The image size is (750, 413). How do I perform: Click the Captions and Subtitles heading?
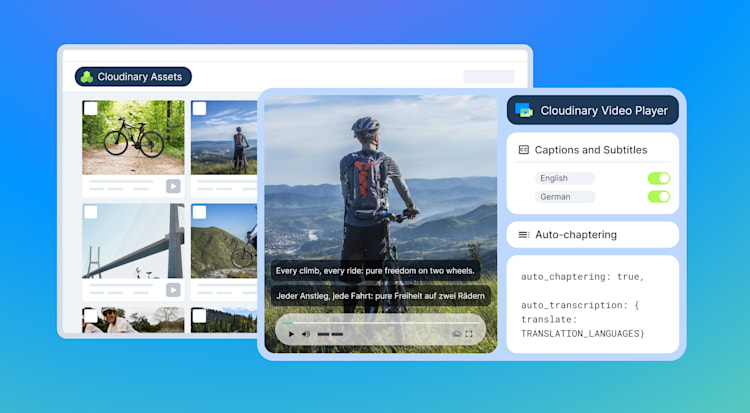591,150
